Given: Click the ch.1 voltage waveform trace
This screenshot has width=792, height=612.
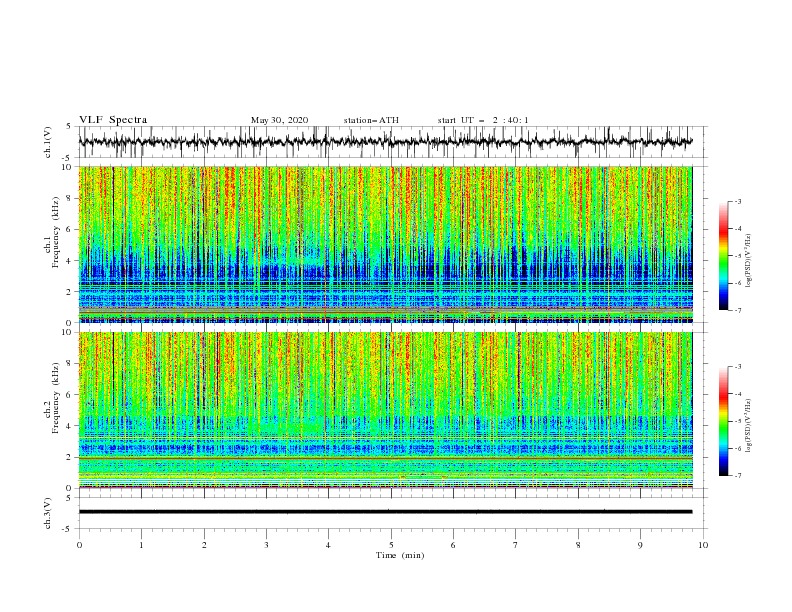Looking at the screenshot, I should pos(385,142).
